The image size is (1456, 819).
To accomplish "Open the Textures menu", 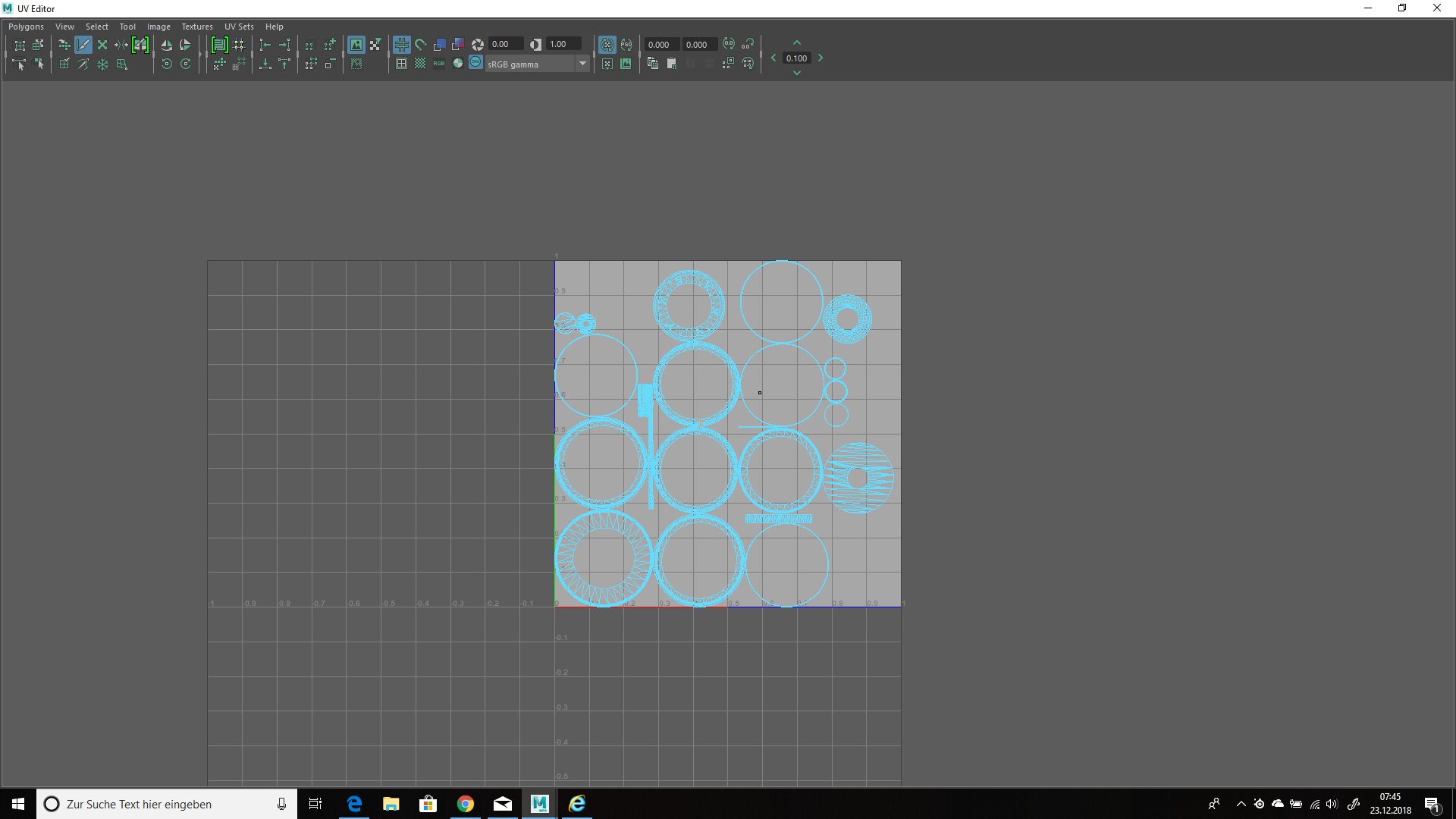I will [197, 27].
